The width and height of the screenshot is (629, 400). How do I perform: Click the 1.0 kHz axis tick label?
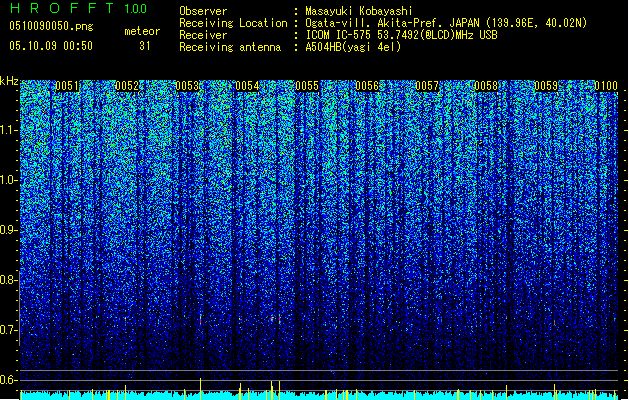click(x=9, y=181)
